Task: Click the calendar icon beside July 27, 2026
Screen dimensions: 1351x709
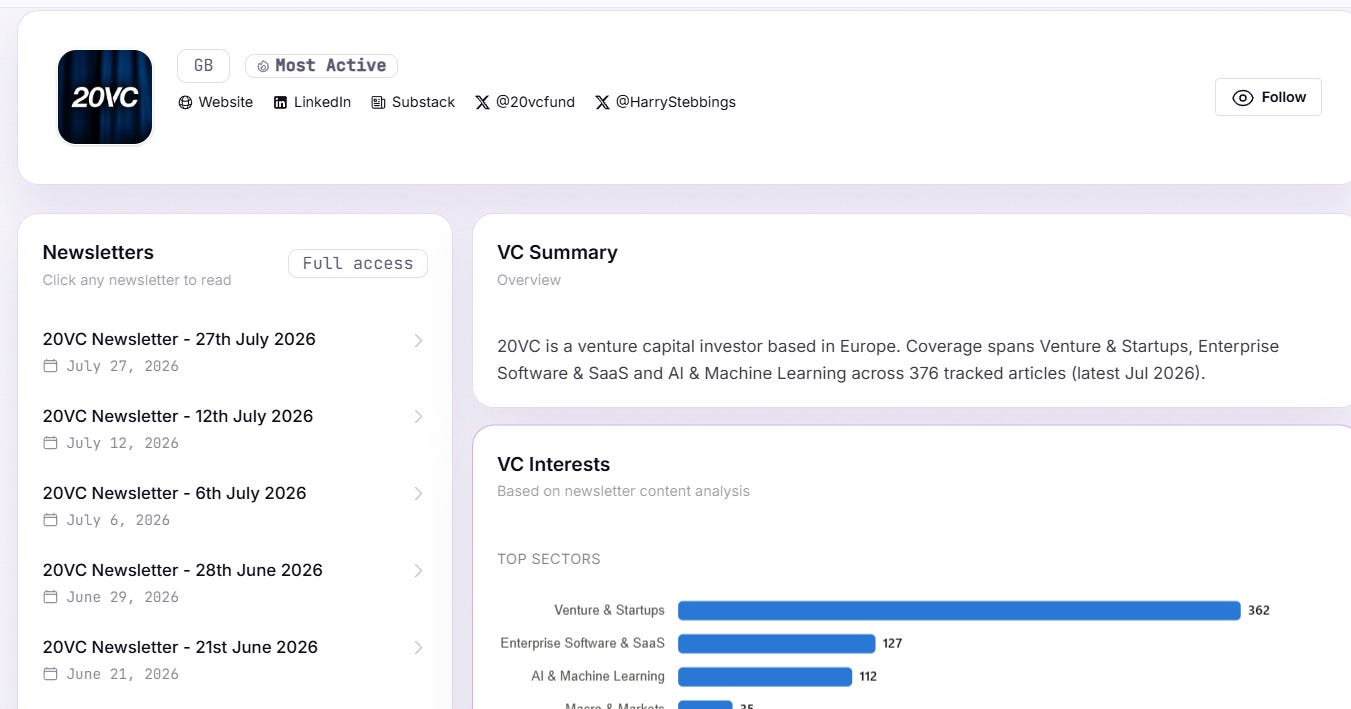Action: (x=51, y=366)
